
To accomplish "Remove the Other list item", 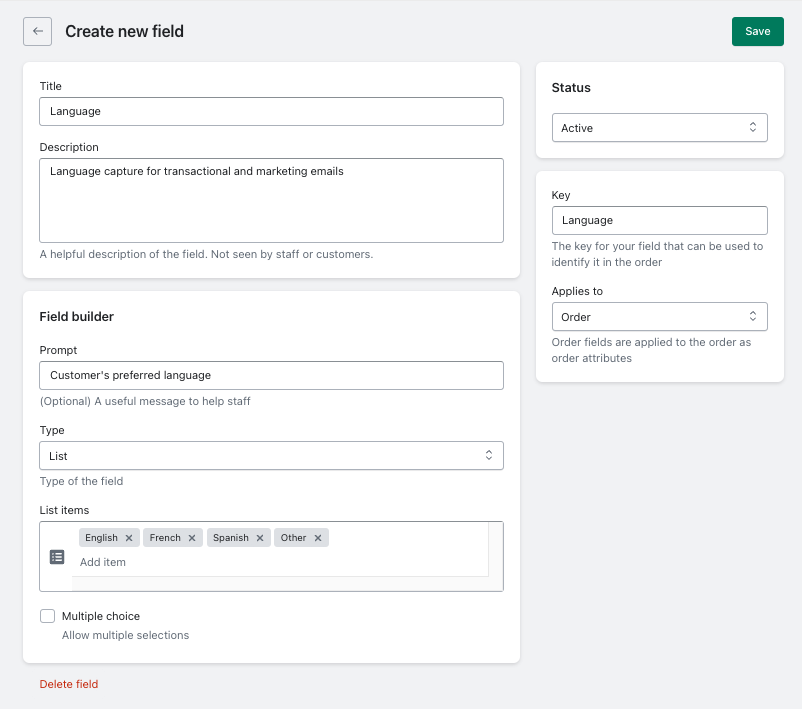I will pyautogui.click(x=319, y=537).
